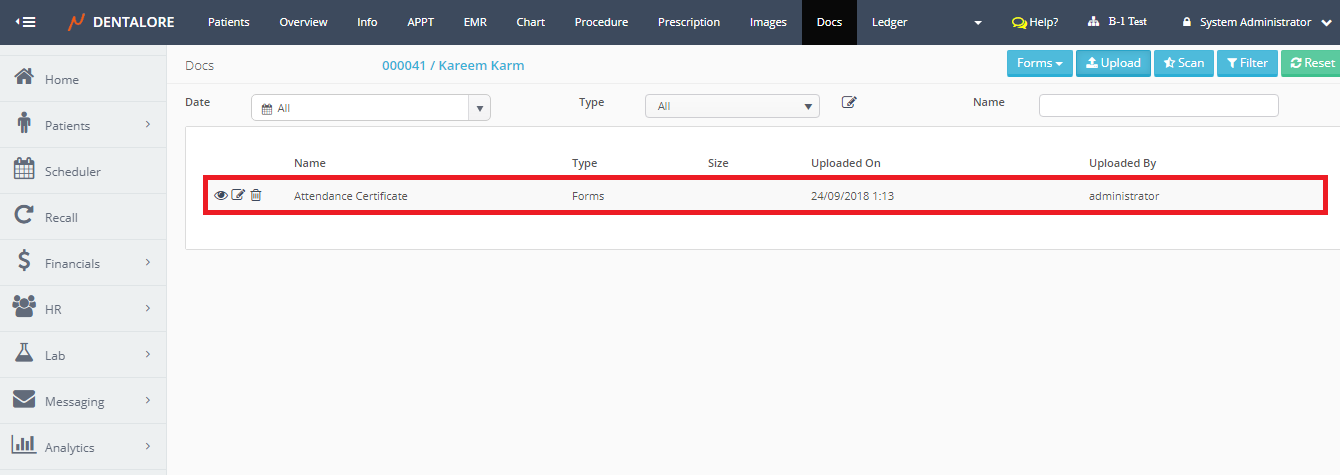Screen dimensions: 1340x475
Task: Open Recall in the sidebar
Action: click(60, 217)
